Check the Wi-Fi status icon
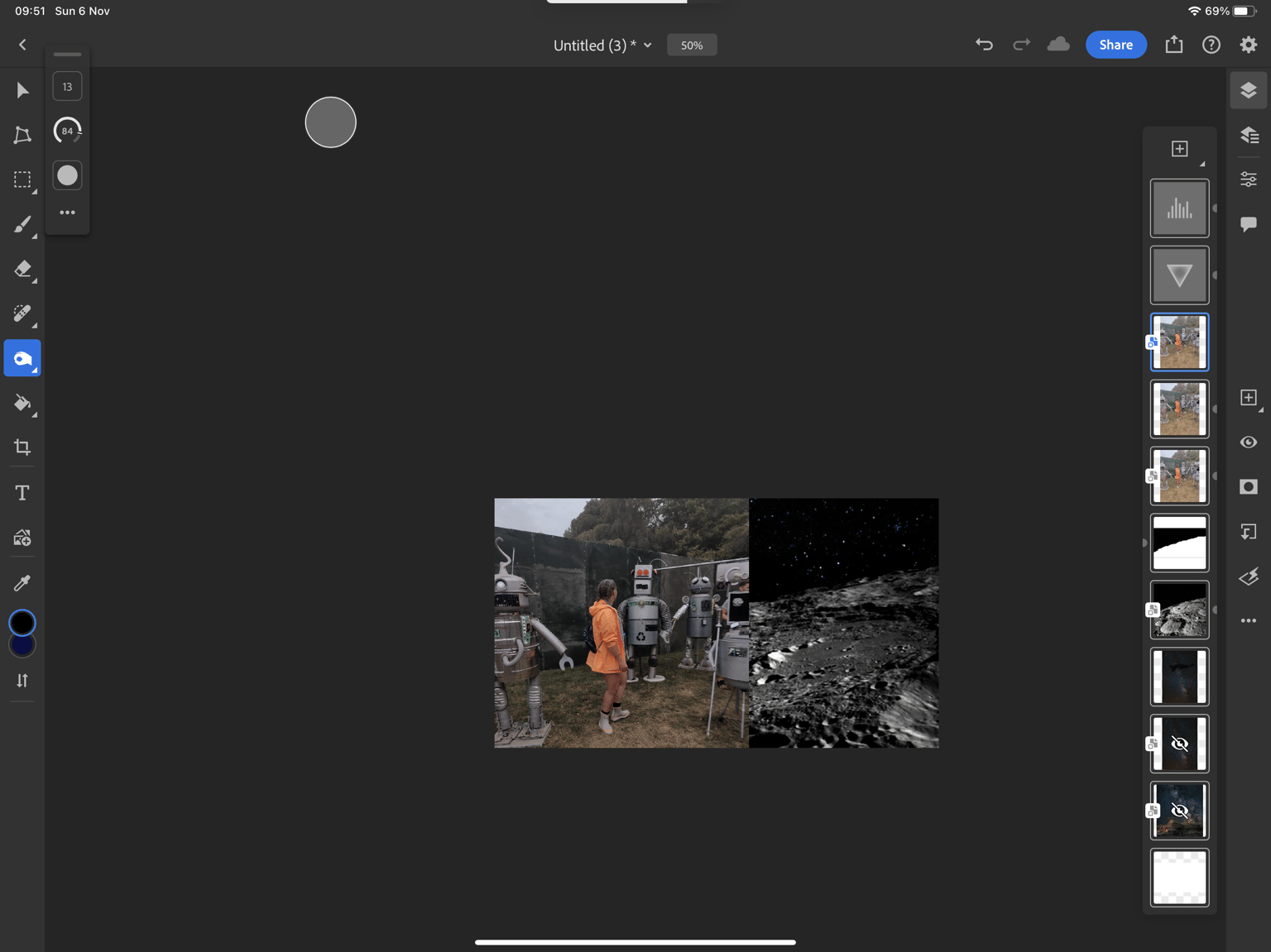Image resolution: width=1271 pixels, height=952 pixels. coord(1194,11)
